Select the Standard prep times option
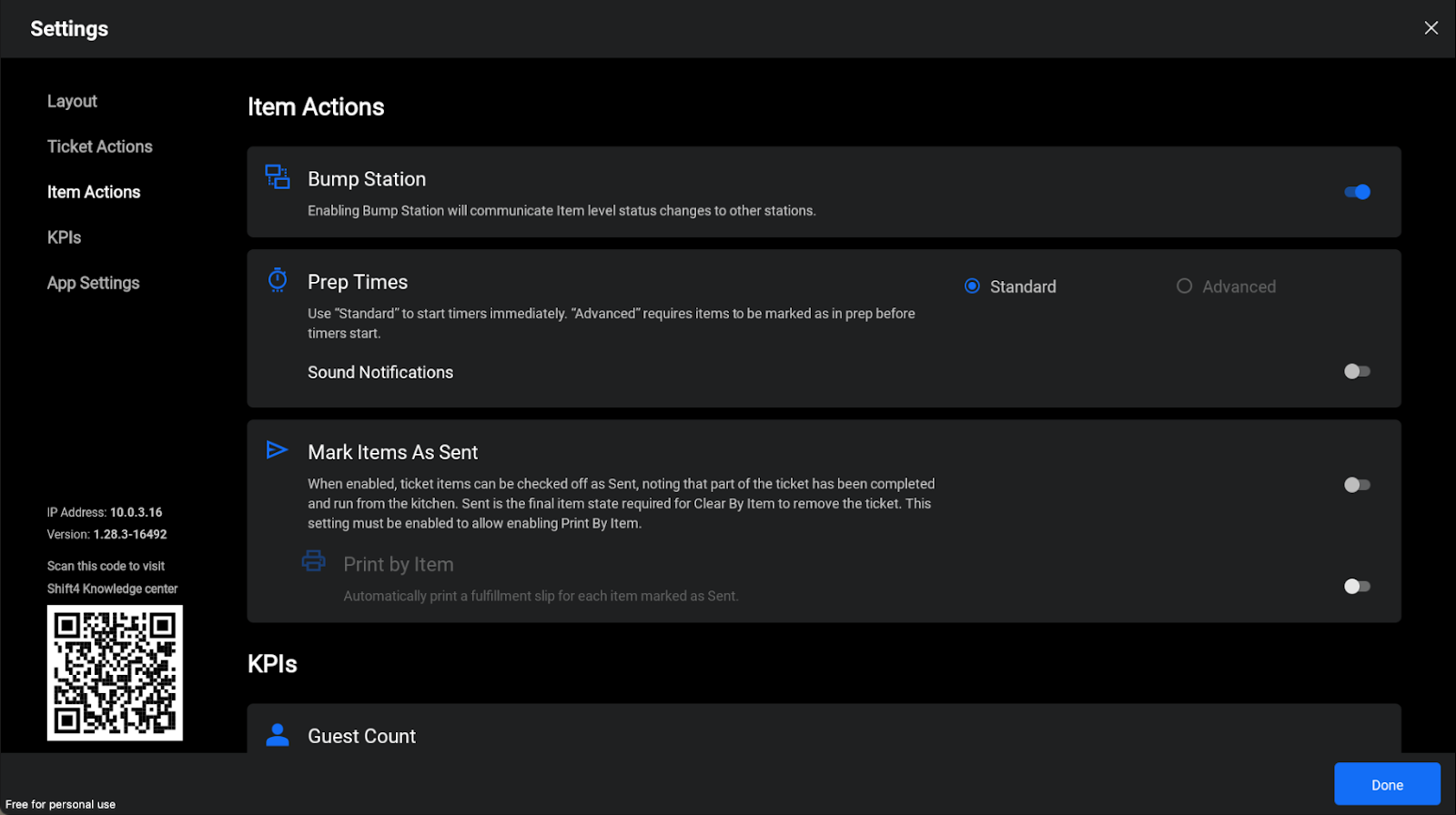Viewport: 1456px width, 815px height. (x=973, y=287)
